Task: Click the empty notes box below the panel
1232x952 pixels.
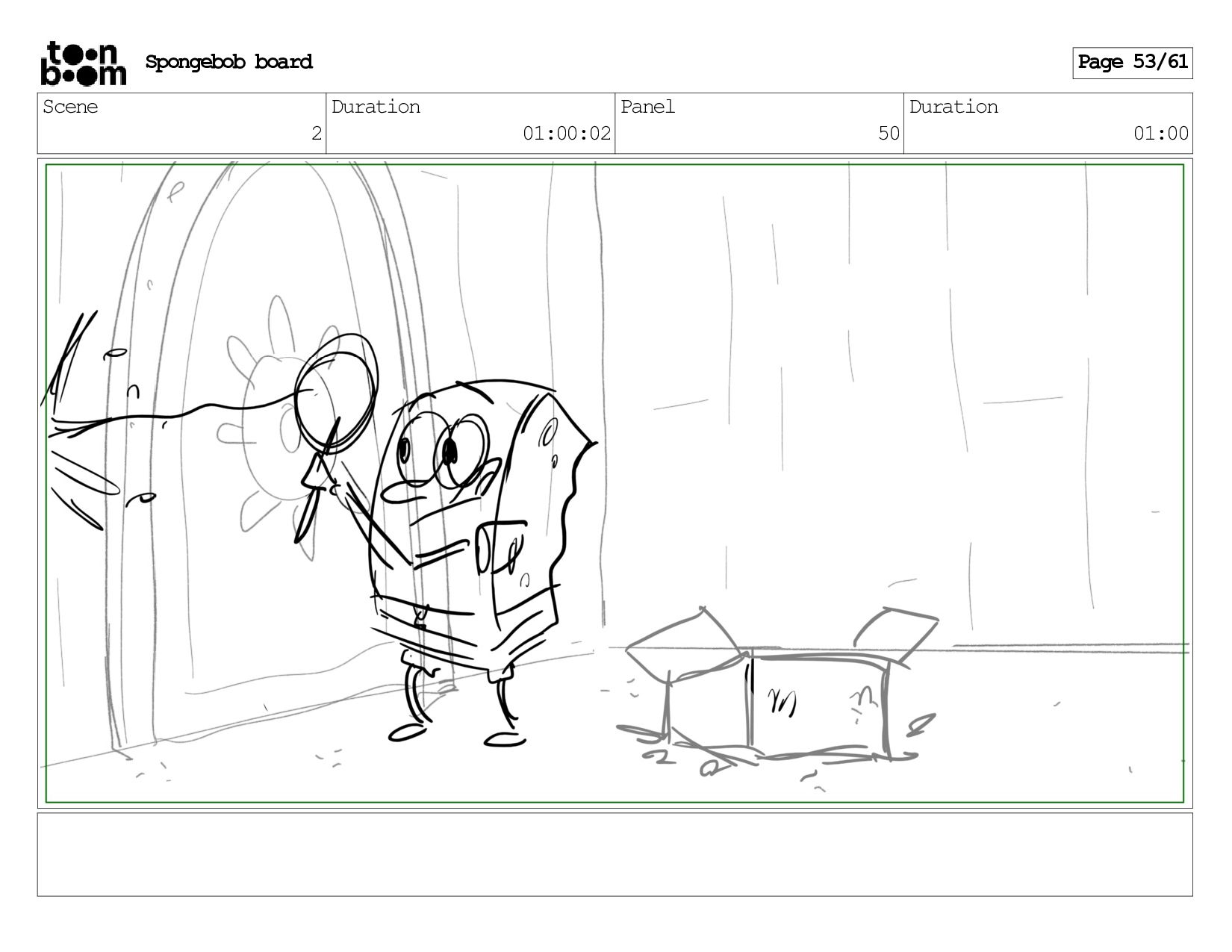Action: (615, 854)
